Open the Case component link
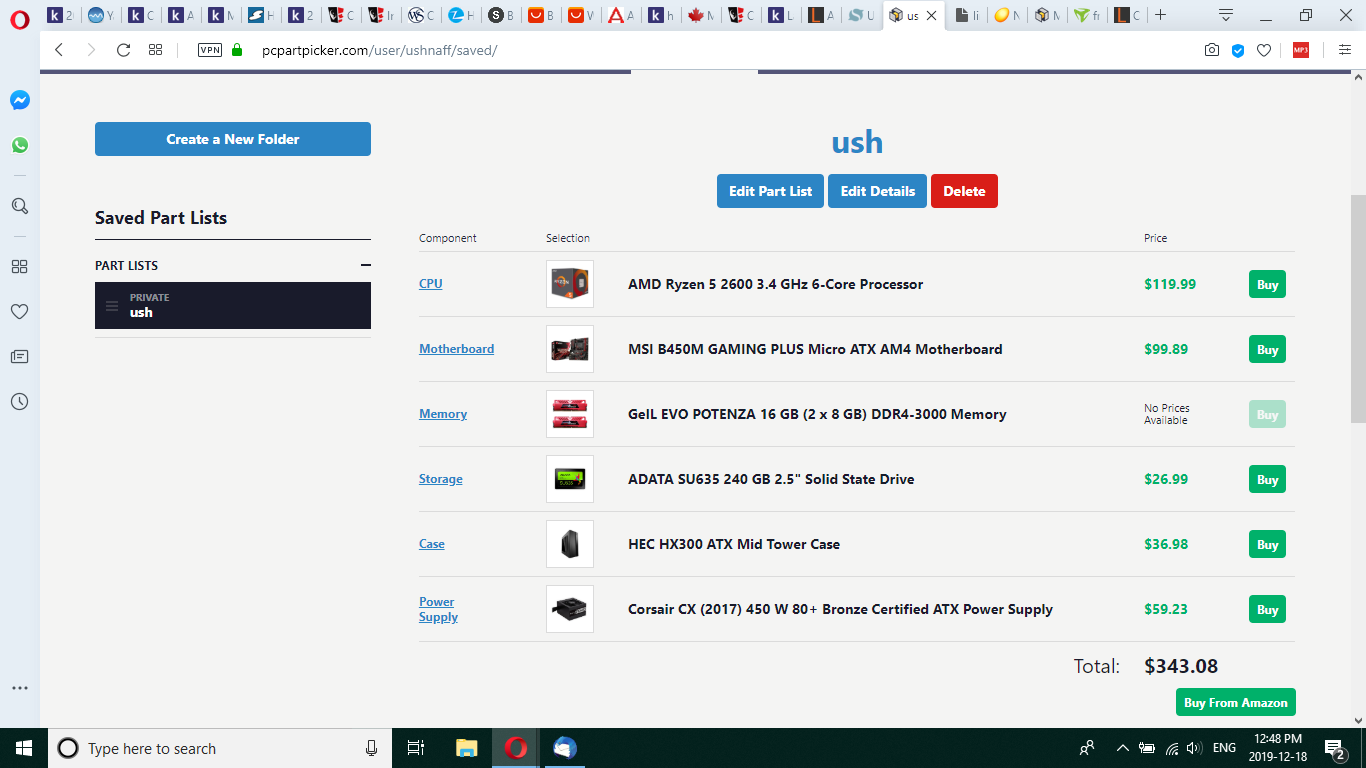 click(432, 544)
